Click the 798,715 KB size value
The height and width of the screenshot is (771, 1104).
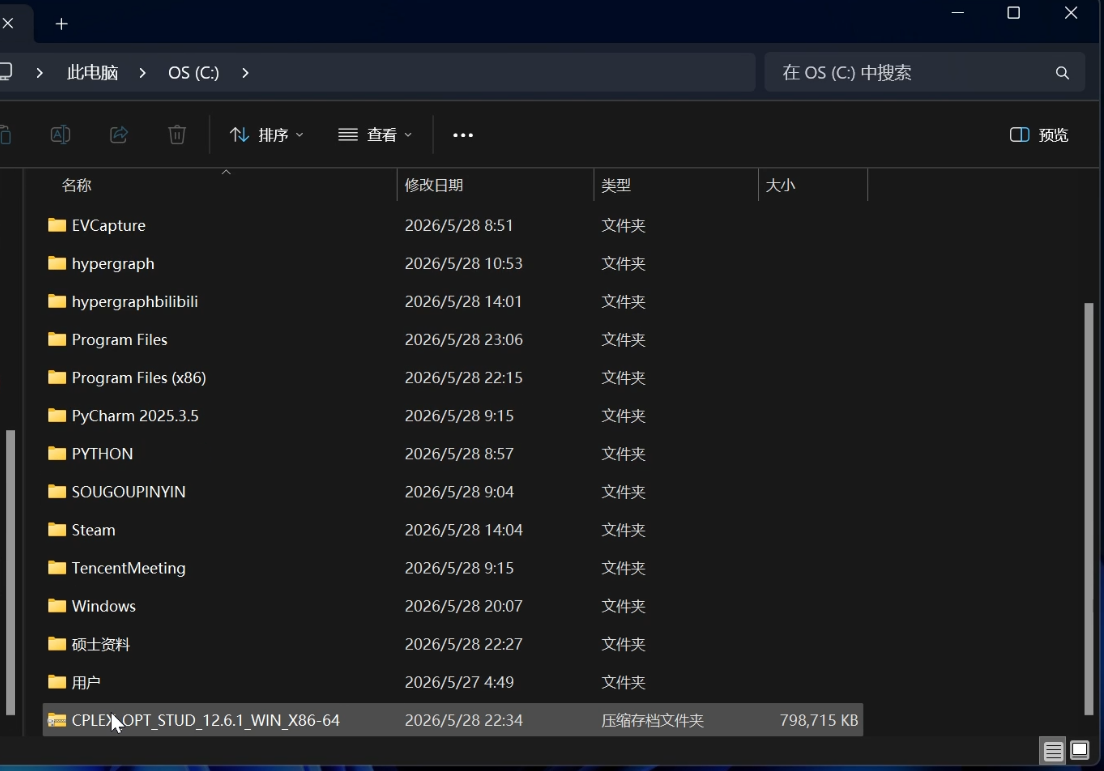click(x=818, y=720)
